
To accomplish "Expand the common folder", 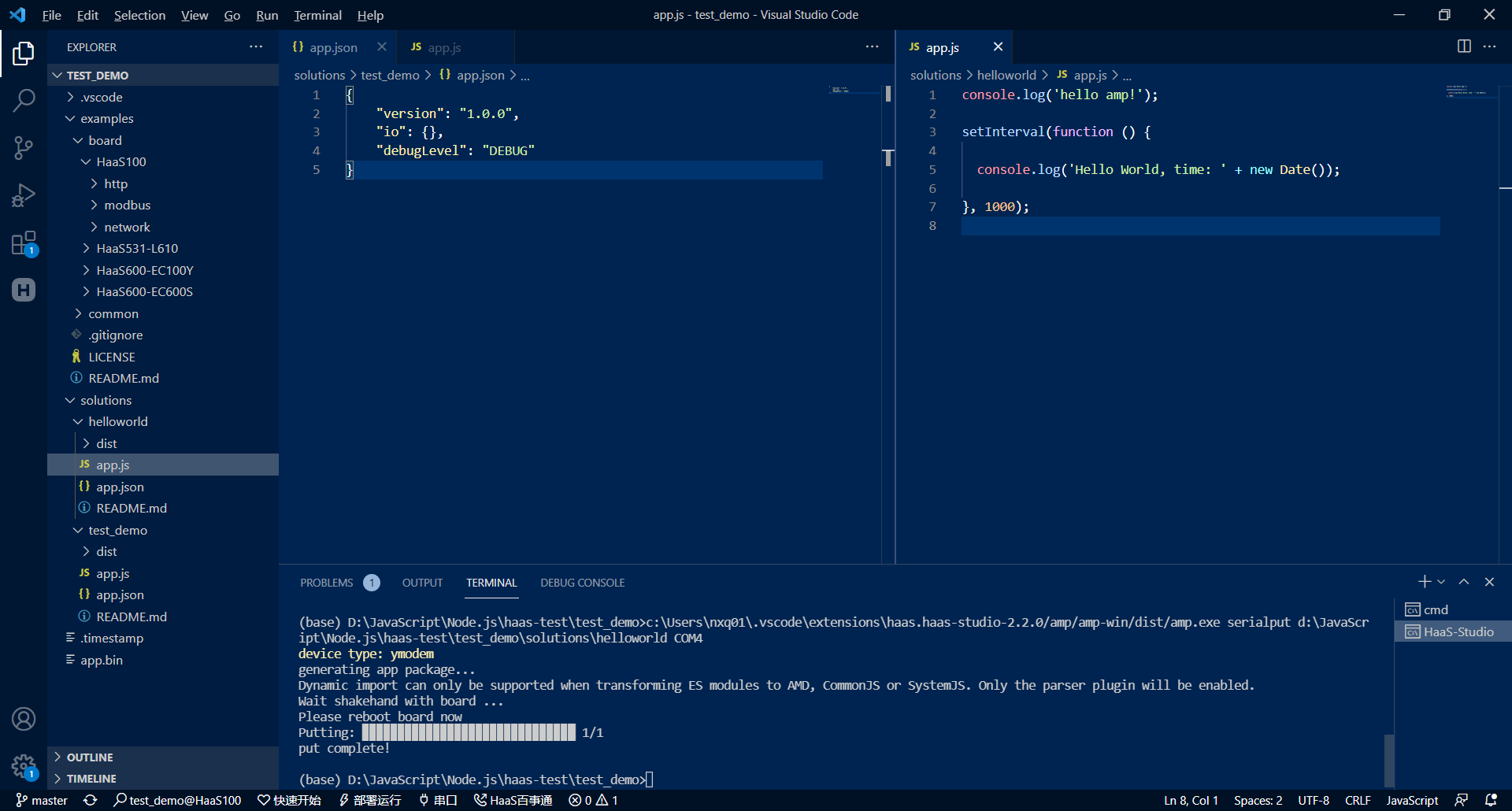I will point(163,313).
